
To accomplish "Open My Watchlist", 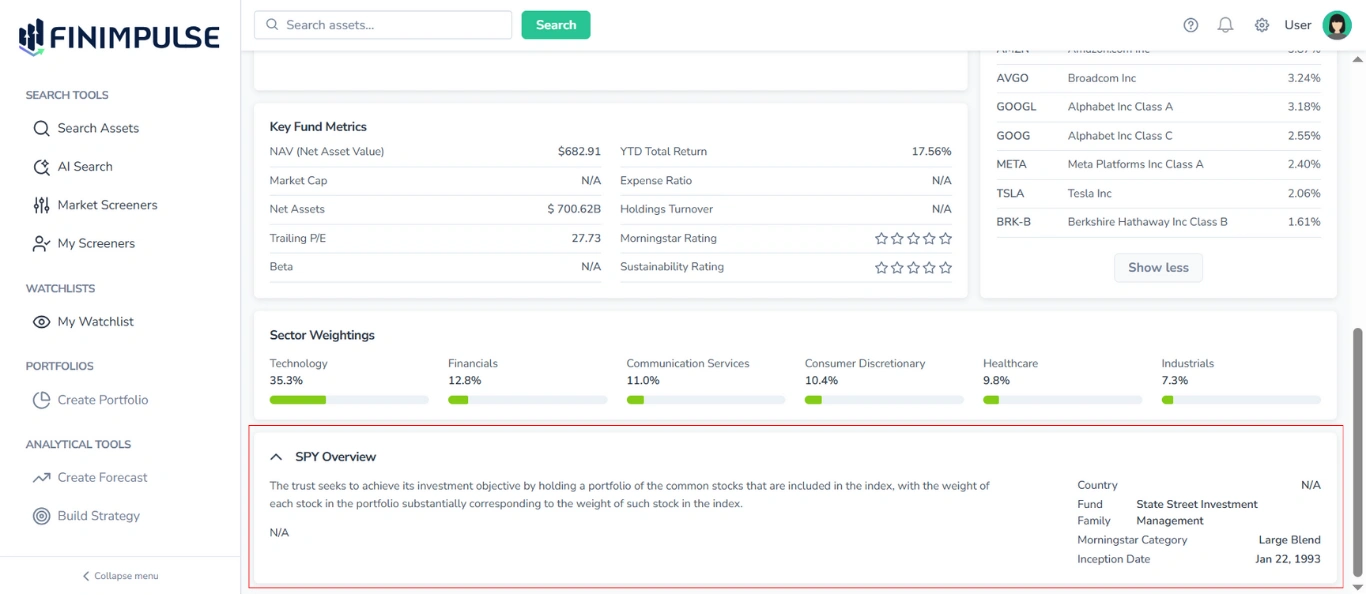I will [x=95, y=321].
